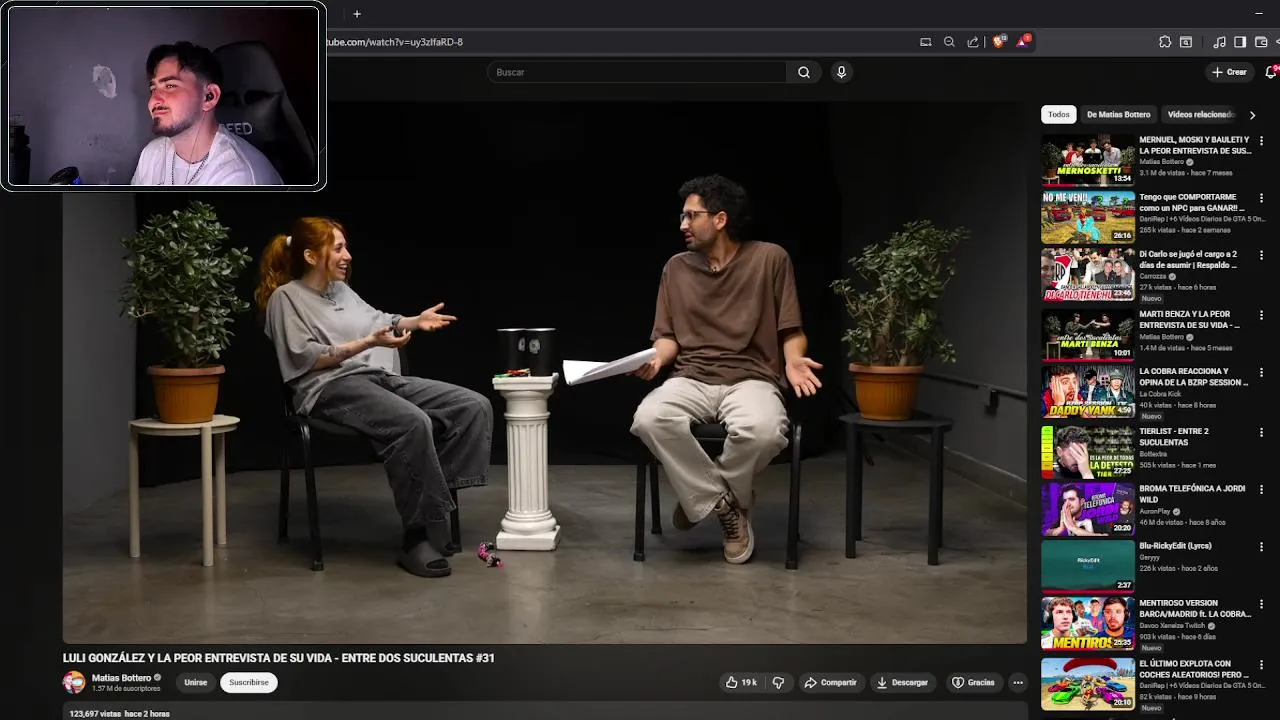
Task: Open the three-dot more actions under video
Action: pyautogui.click(x=1018, y=682)
